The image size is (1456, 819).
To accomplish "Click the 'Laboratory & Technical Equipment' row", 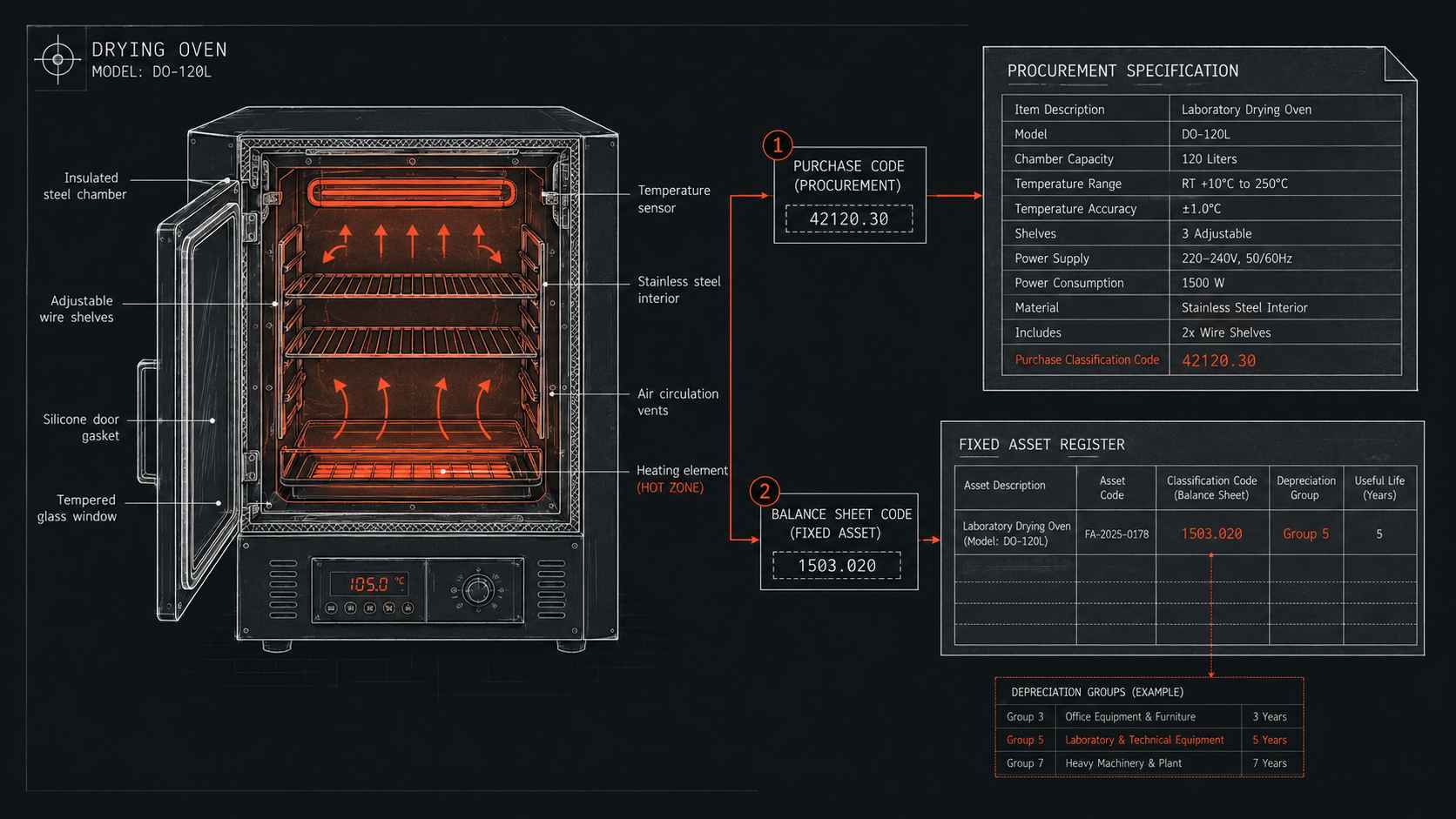I will (x=1149, y=740).
